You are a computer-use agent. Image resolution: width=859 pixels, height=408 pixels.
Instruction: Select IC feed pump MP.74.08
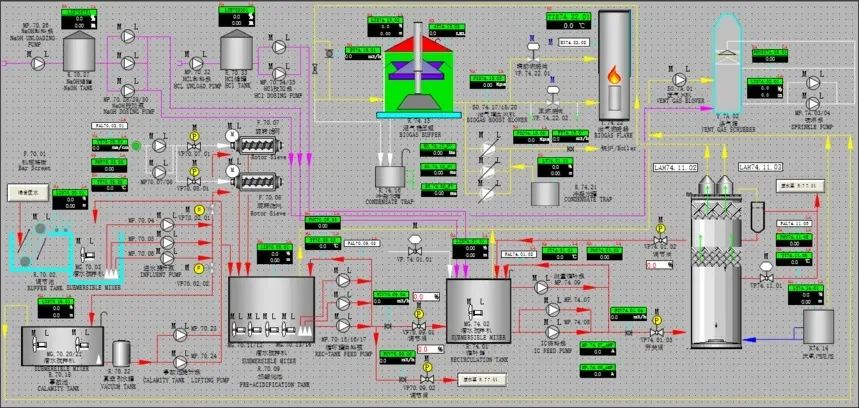point(552,332)
